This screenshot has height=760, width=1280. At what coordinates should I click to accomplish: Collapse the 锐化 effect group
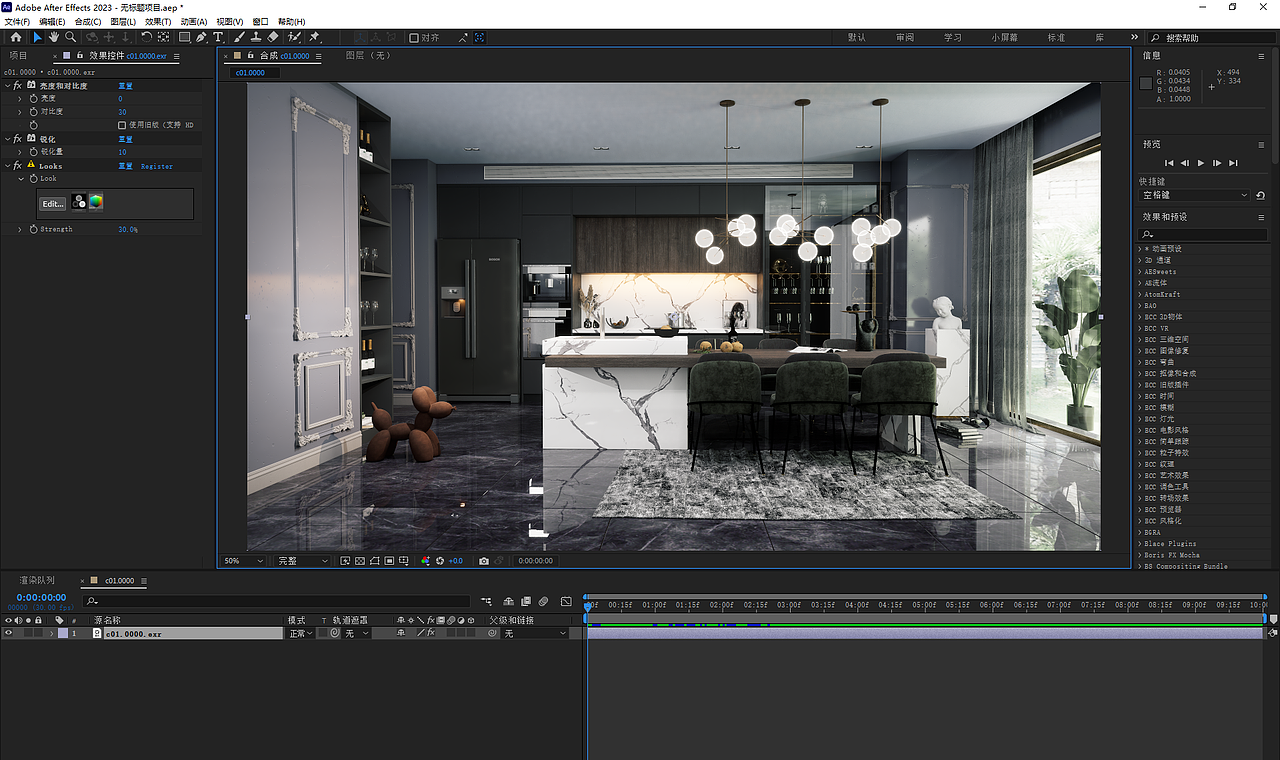coord(8,139)
